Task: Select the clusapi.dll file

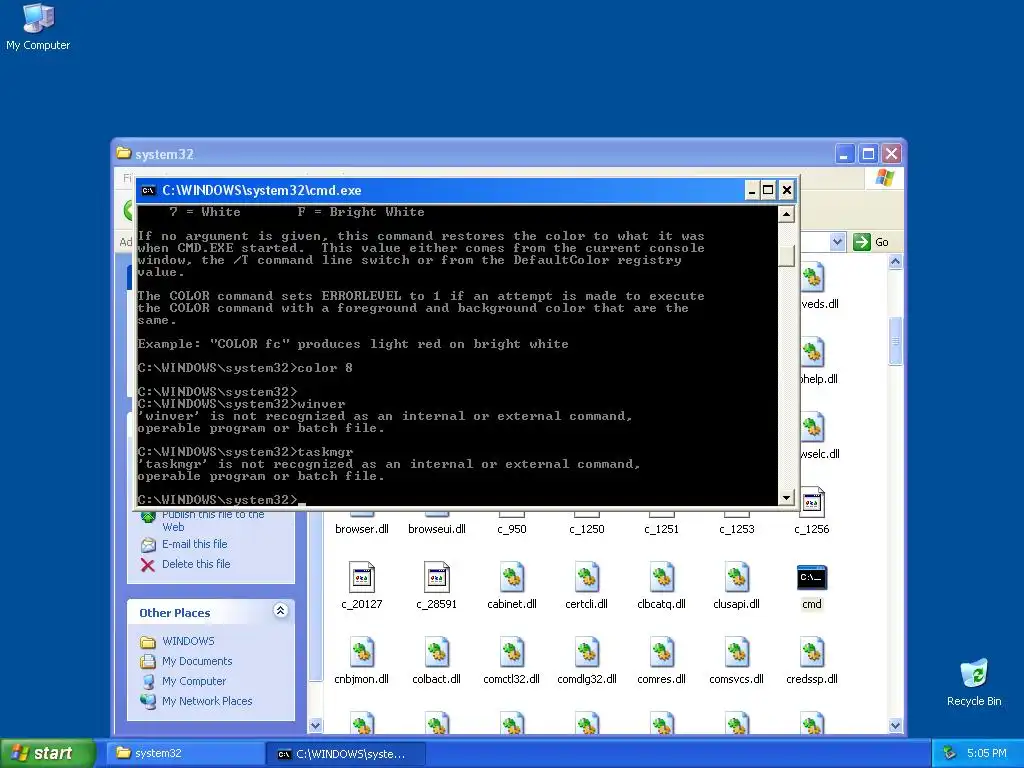Action: click(x=737, y=586)
